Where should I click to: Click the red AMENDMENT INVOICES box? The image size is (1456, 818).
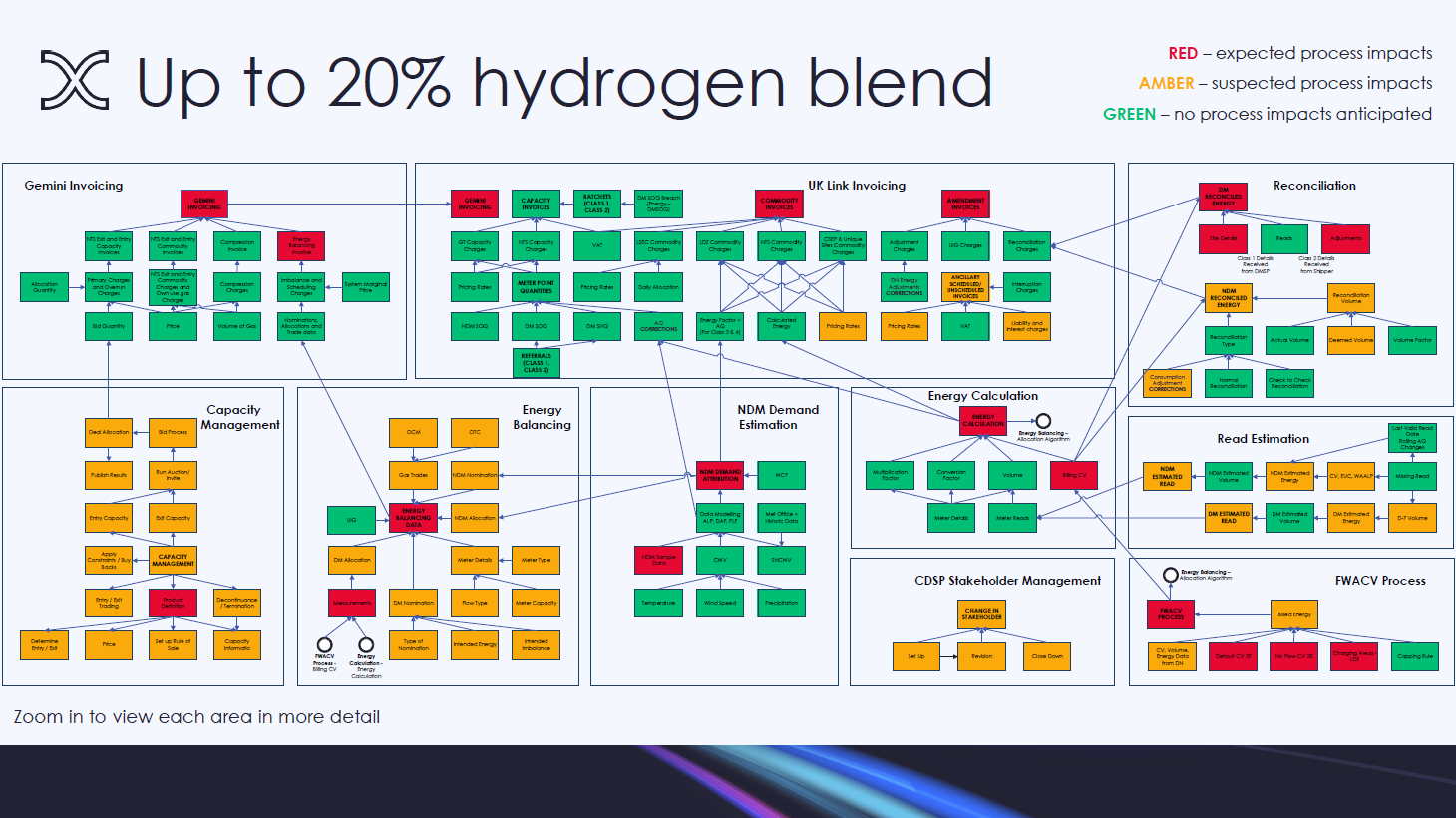pos(965,204)
